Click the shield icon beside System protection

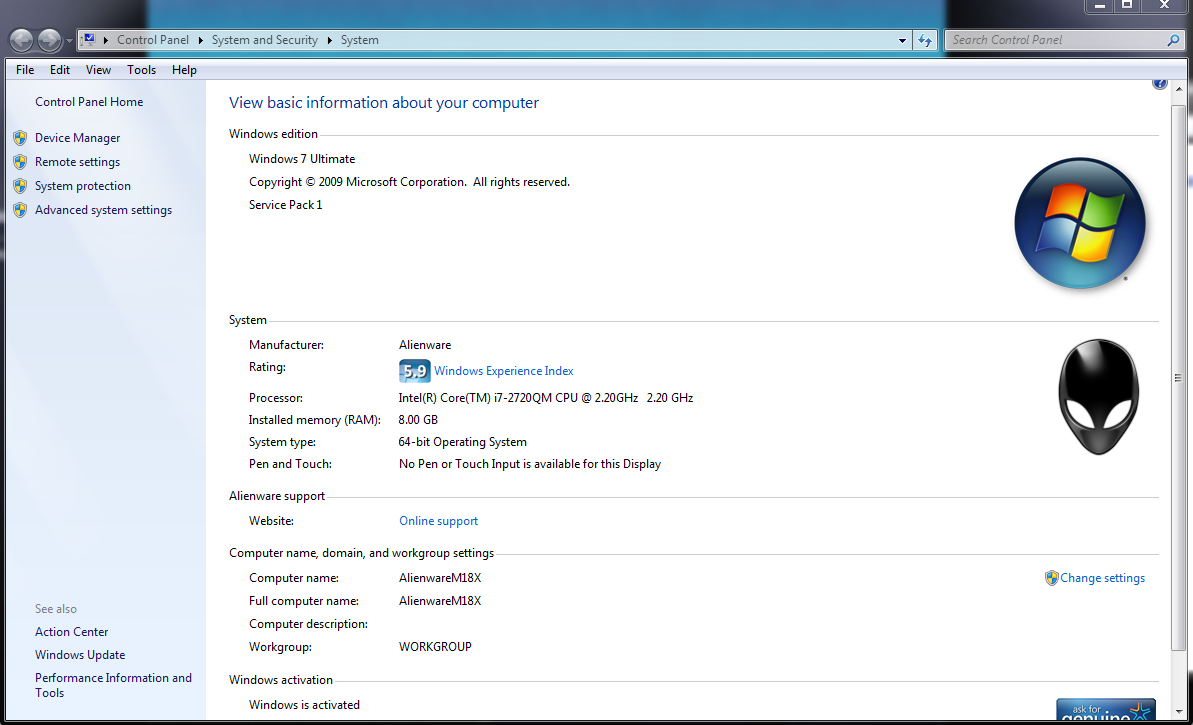[21, 186]
